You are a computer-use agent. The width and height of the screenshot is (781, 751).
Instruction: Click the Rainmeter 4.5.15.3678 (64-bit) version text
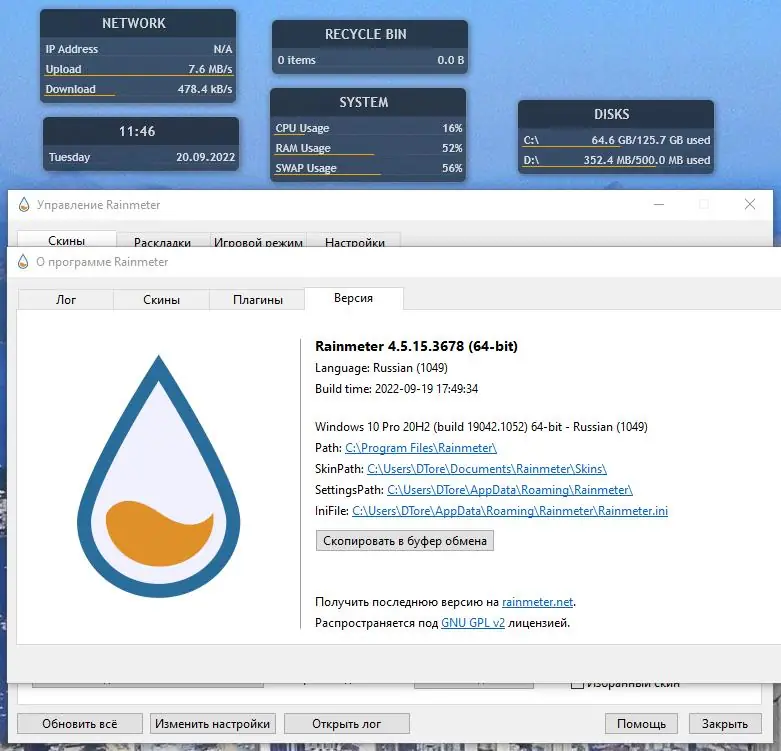point(416,346)
